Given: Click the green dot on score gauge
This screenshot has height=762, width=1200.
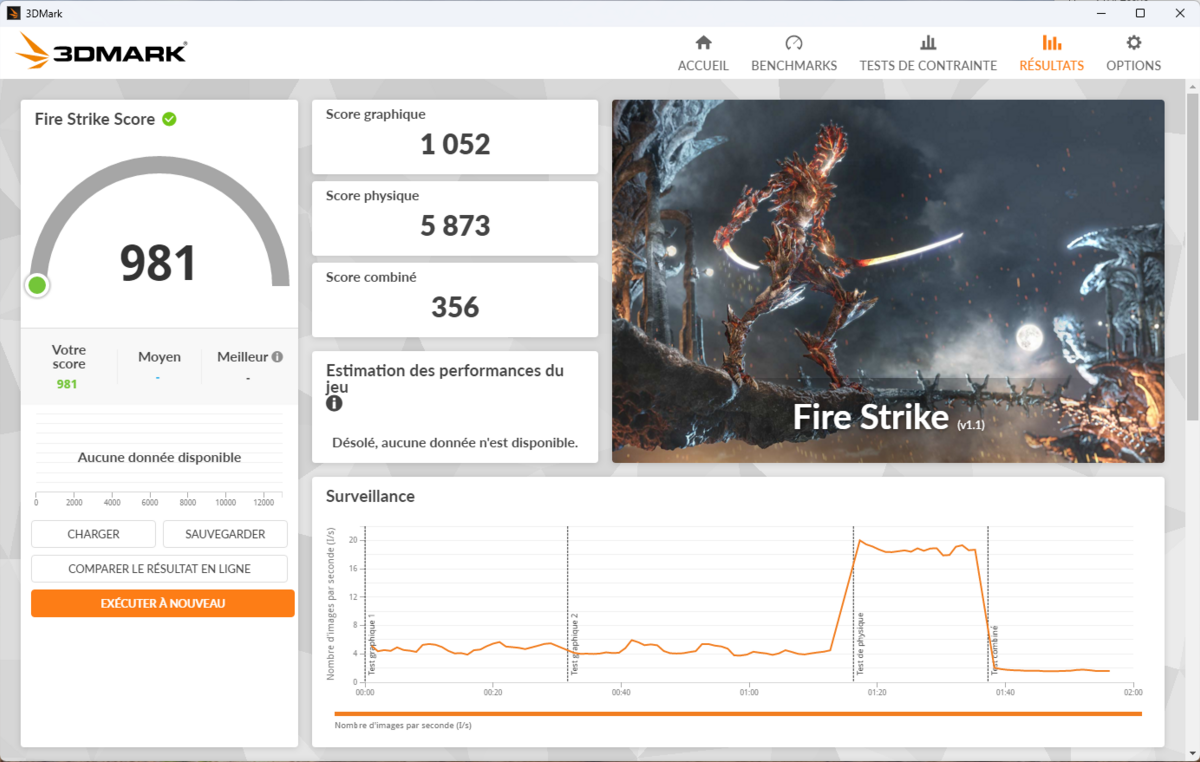Looking at the screenshot, I should pos(37,286).
